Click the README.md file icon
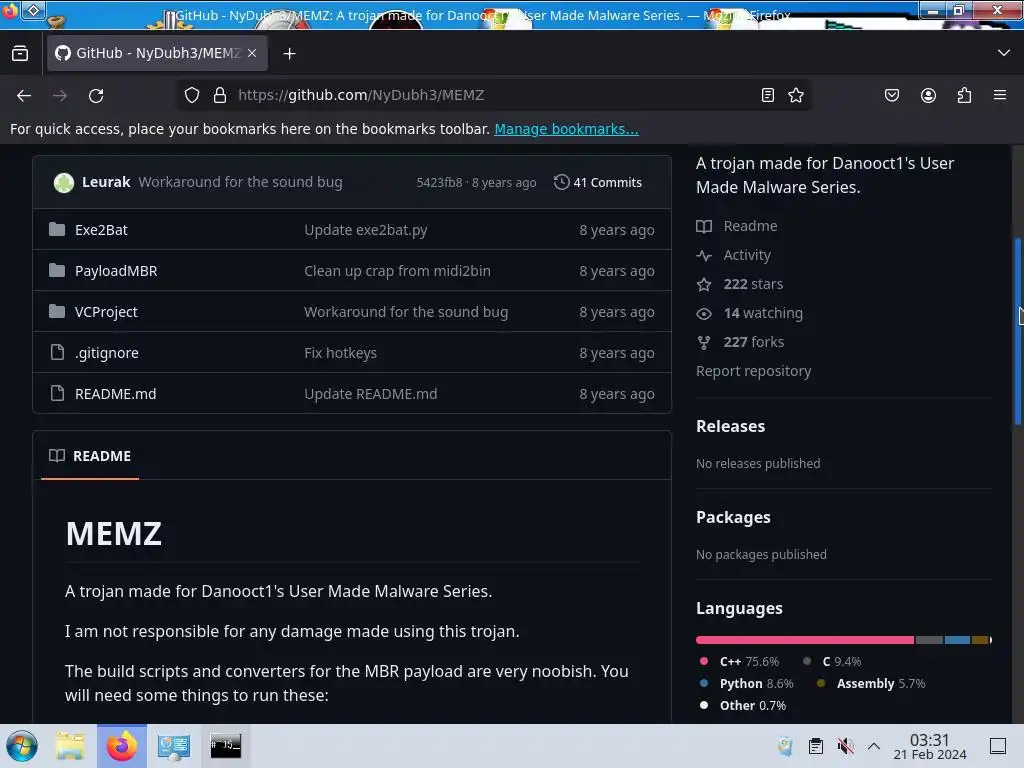The height and width of the screenshot is (768, 1024). [x=57, y=393]
